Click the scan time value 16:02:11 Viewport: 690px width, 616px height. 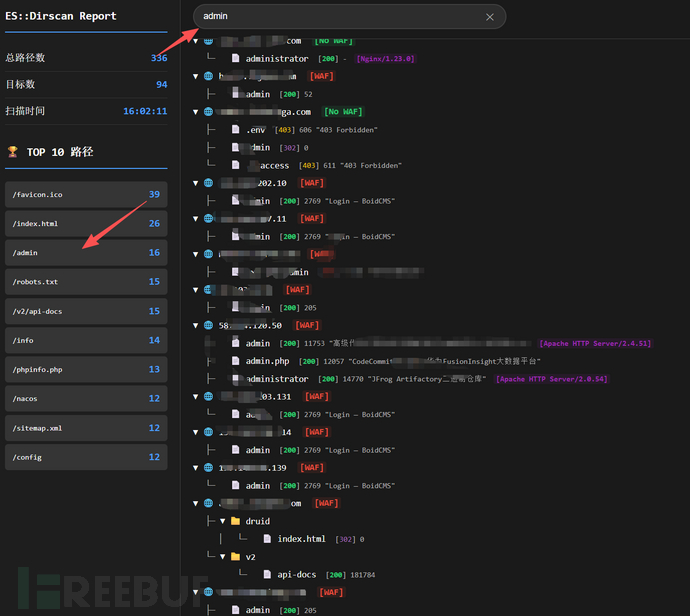[145, 111]
